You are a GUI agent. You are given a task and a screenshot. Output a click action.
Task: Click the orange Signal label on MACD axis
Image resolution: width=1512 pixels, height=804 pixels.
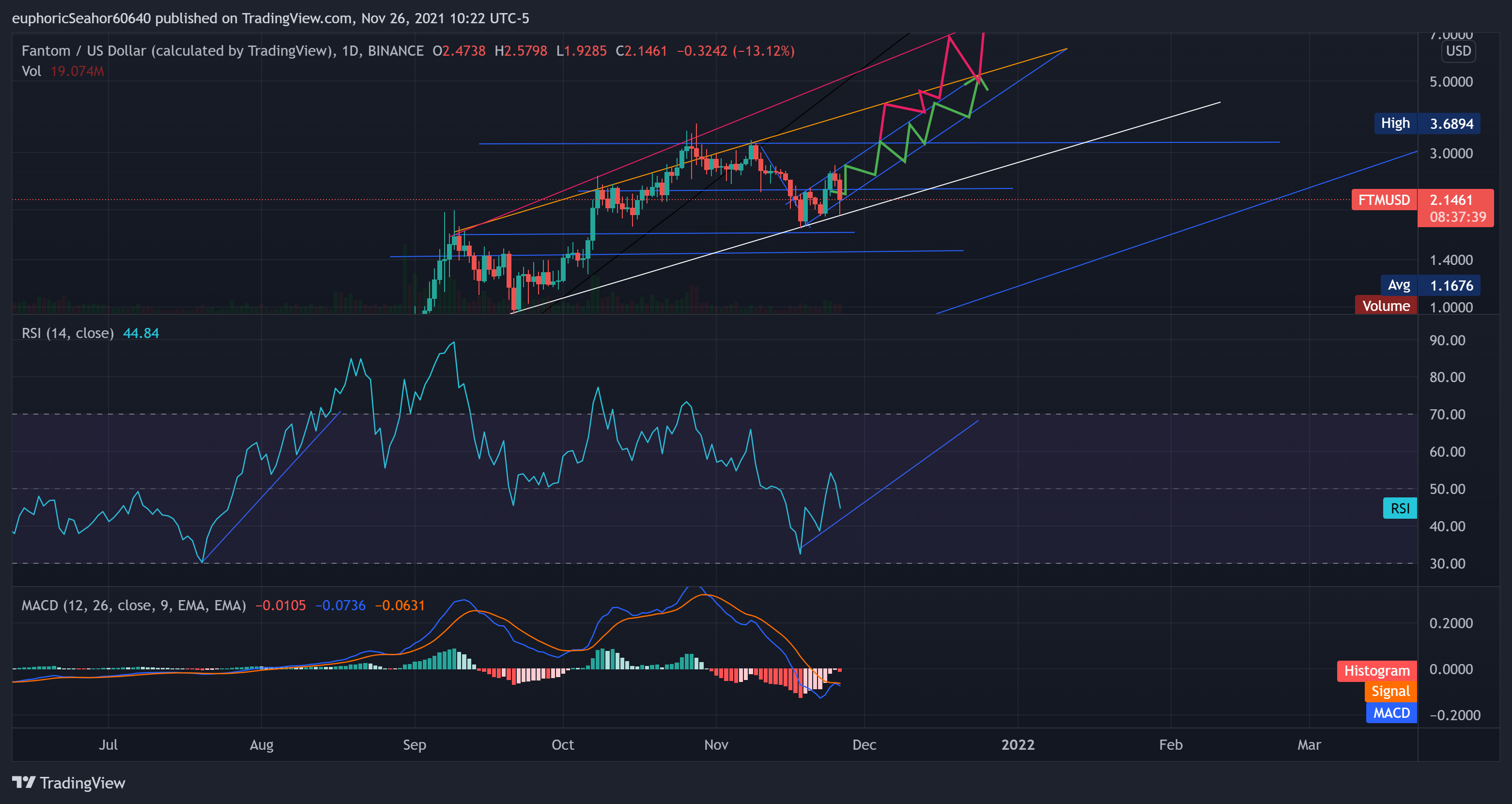pos(1390,691)
